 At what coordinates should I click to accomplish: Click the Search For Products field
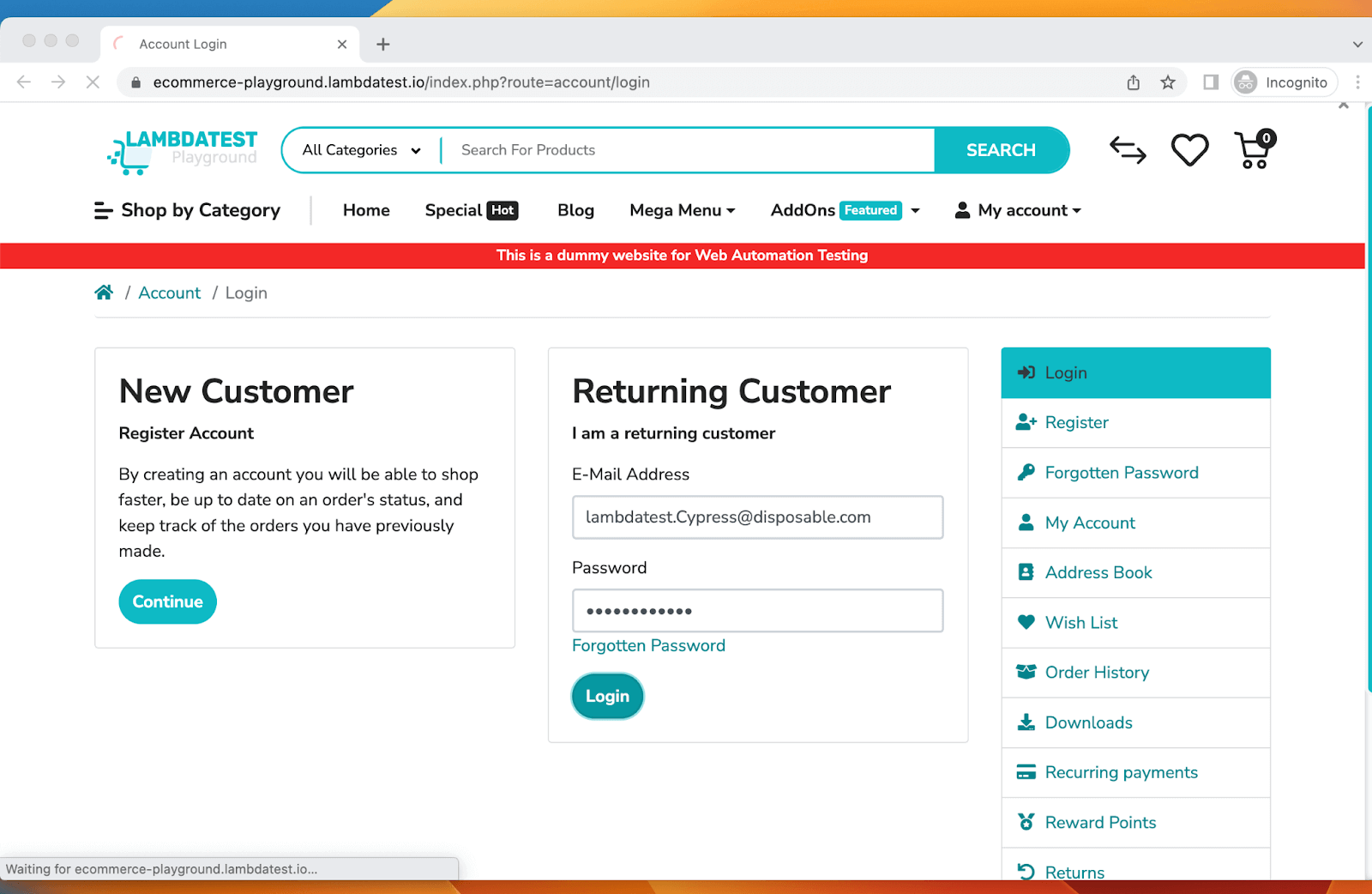coord(688,150)
